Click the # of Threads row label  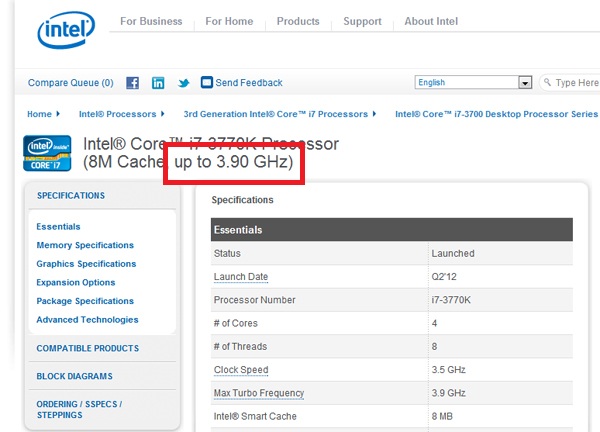[x=240, y=346]
